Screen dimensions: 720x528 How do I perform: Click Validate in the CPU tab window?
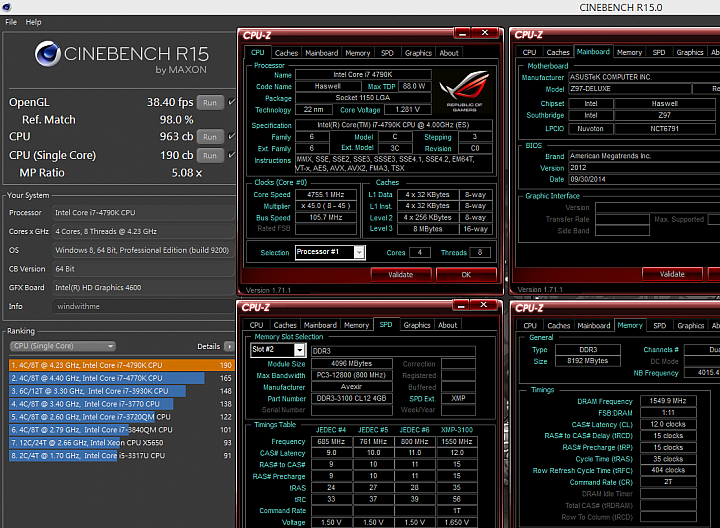400,275
